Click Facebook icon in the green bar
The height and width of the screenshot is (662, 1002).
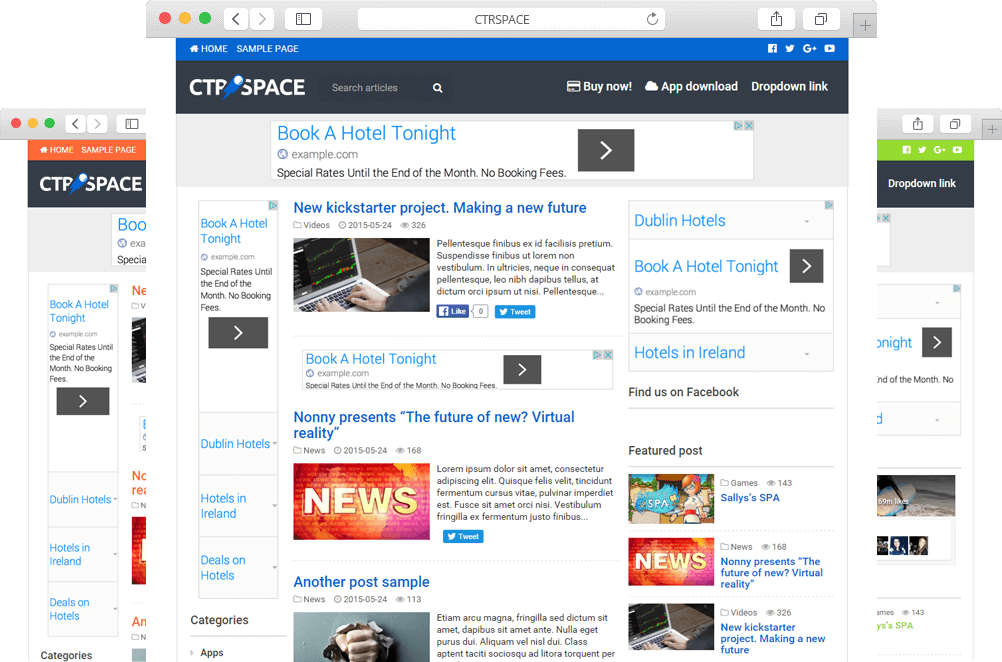point(906,150)
